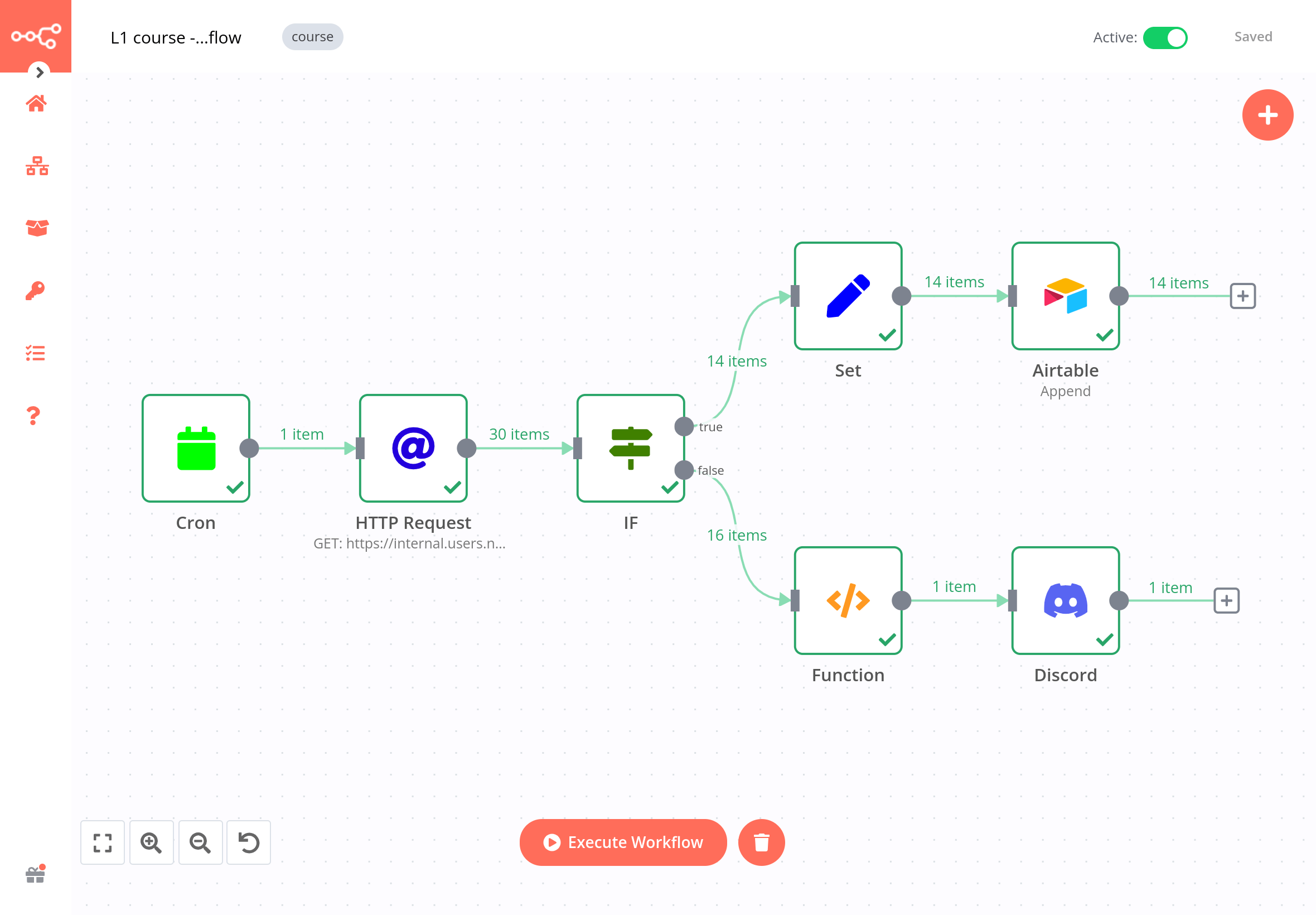The height and width of the screenshot is (915, 1316).
Task: Click the Execute Workflow button
Action: tap(622, 842)
